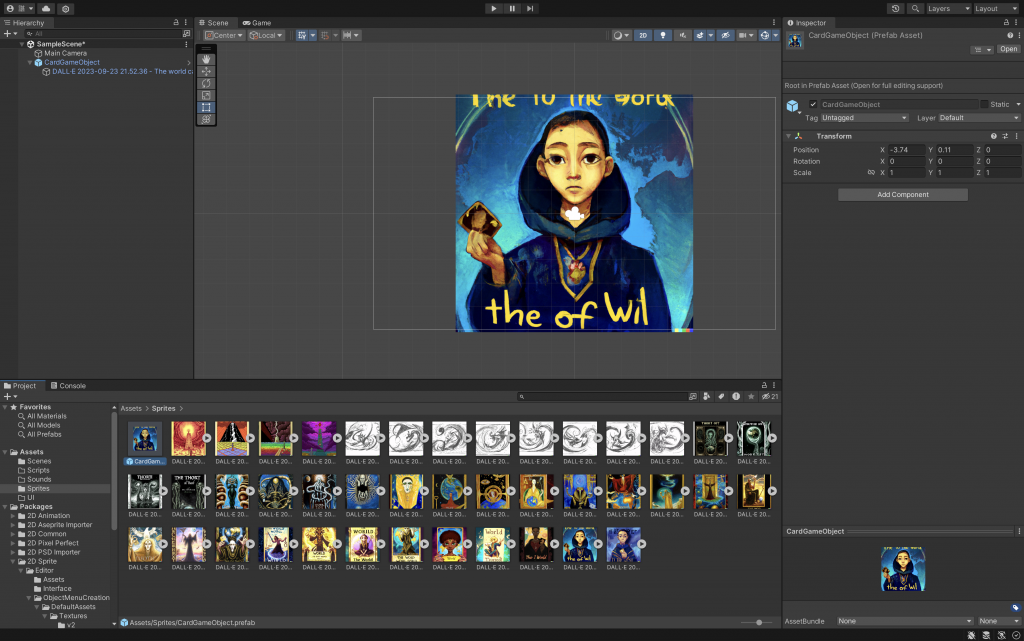Select the Move tool

[206, 71]
